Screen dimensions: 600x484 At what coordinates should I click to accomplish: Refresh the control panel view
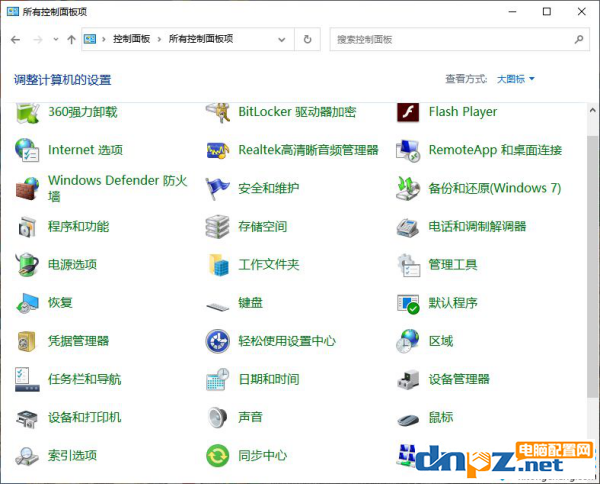pyautogui.click(x=308, y=39)
